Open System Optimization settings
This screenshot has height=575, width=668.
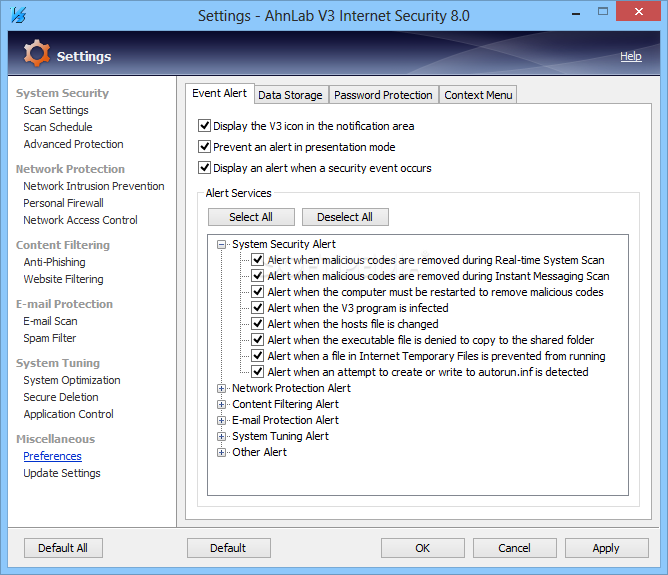tap(72, 380)
